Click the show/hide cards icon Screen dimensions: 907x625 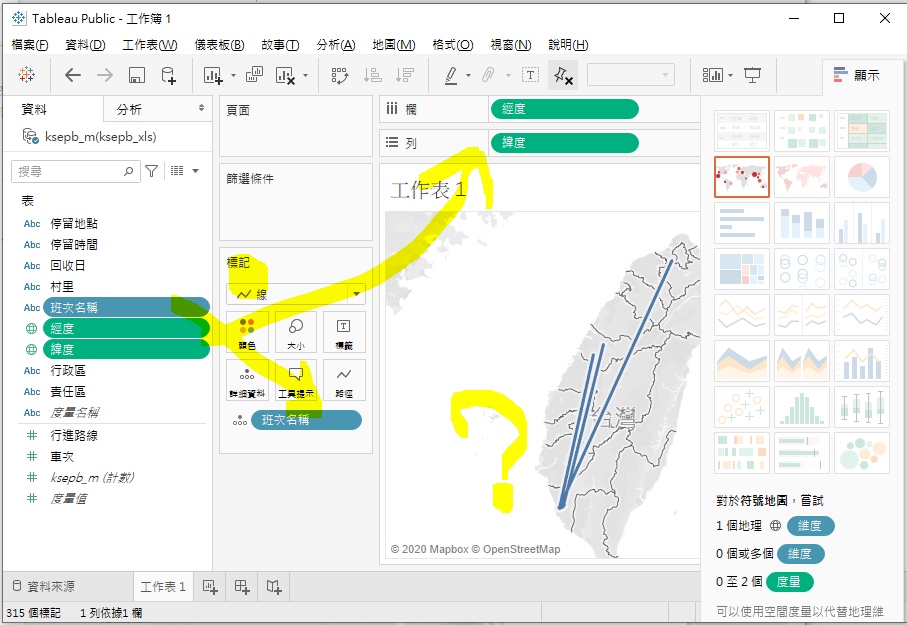point(713,75)
